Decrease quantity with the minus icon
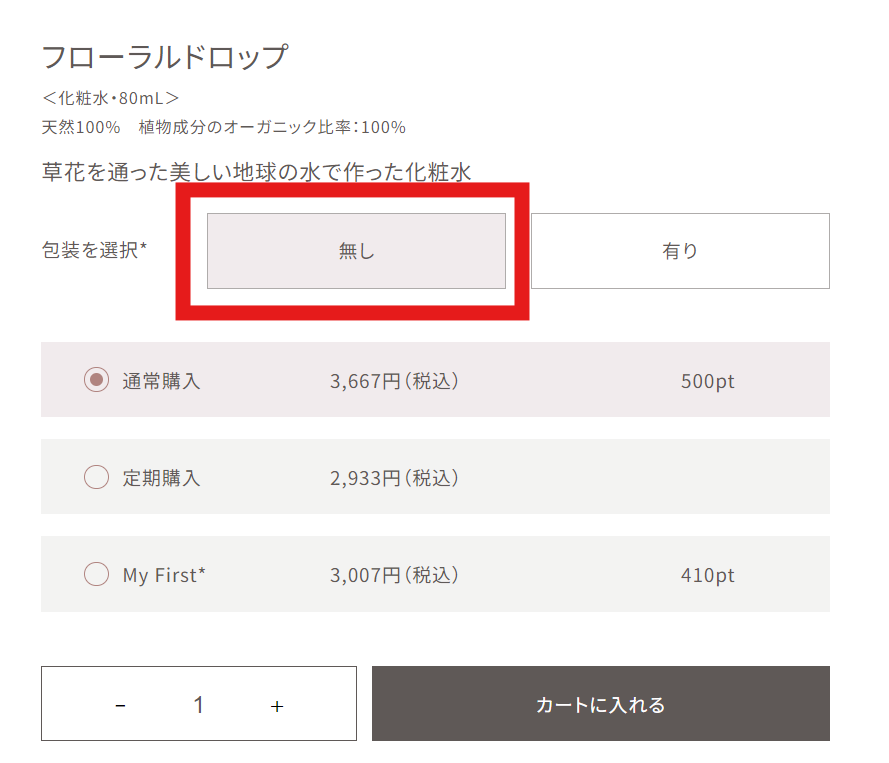Screen dimensions: 889x763 point(121,706)
